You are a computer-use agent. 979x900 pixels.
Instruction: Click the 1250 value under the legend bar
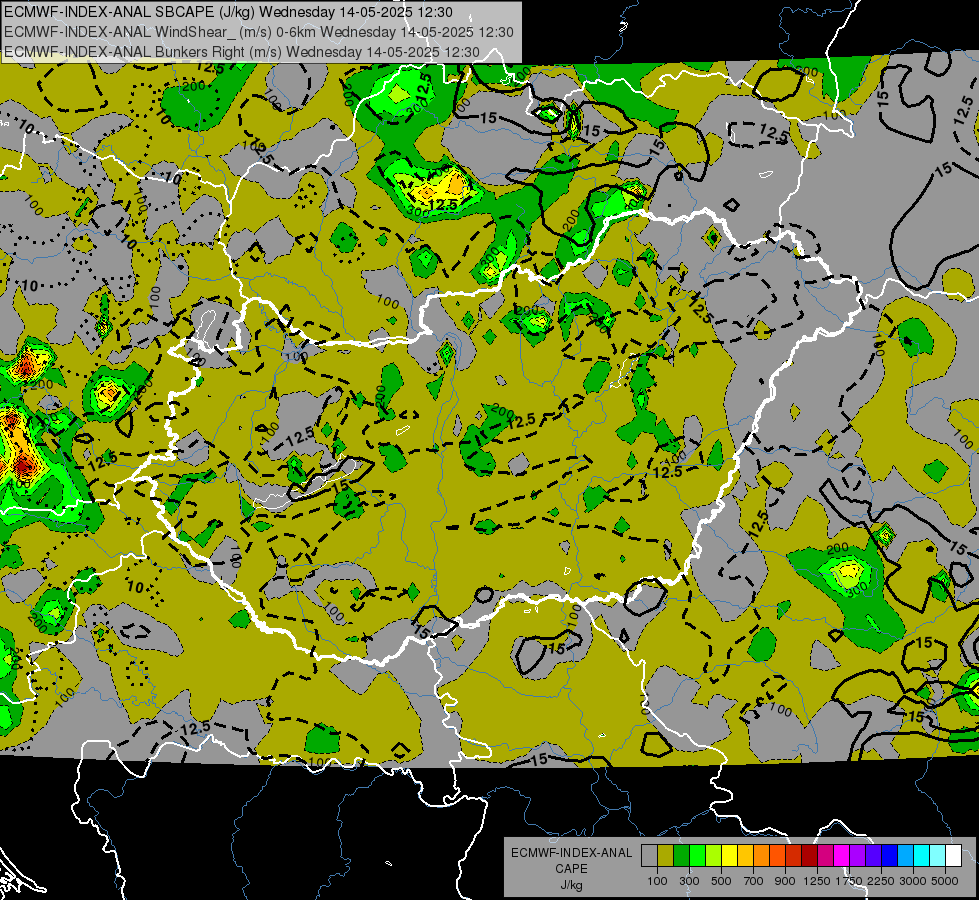tap(817, 881)
